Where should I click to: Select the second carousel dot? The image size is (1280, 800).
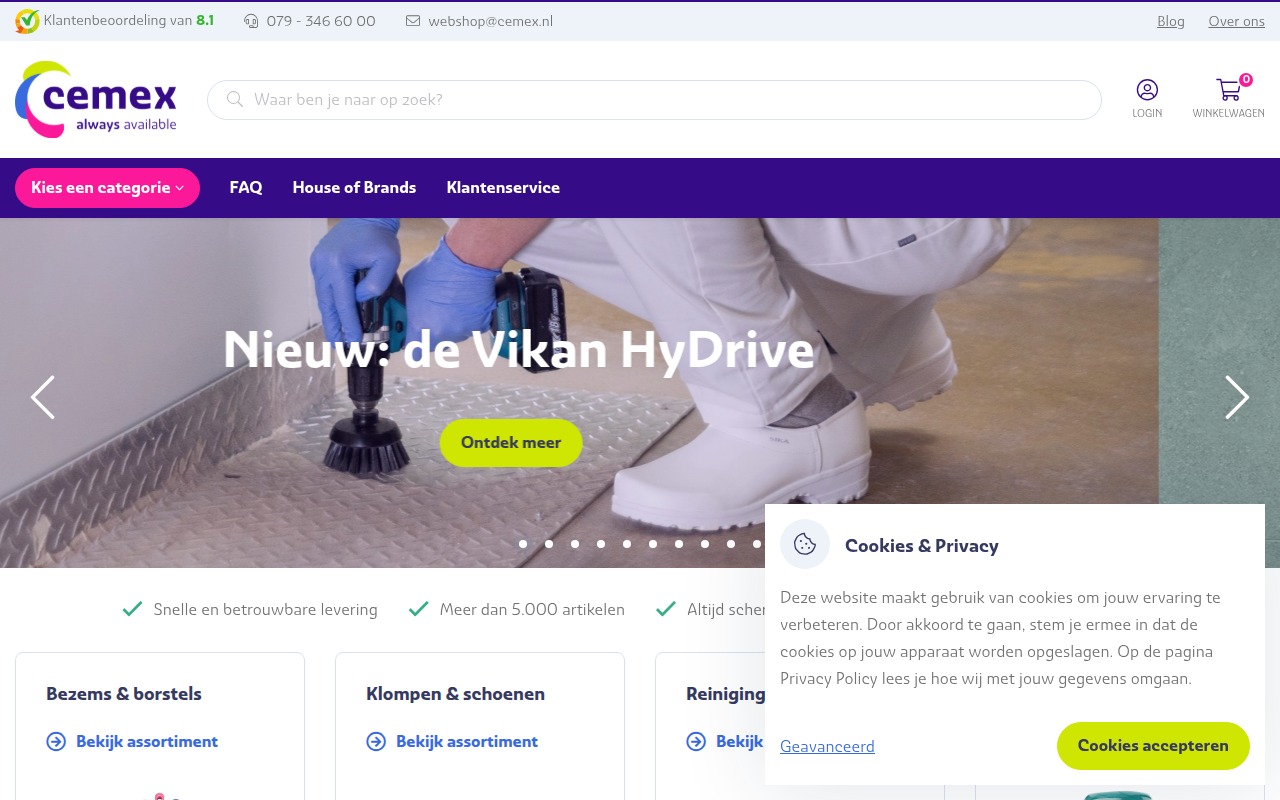(549, 544)
